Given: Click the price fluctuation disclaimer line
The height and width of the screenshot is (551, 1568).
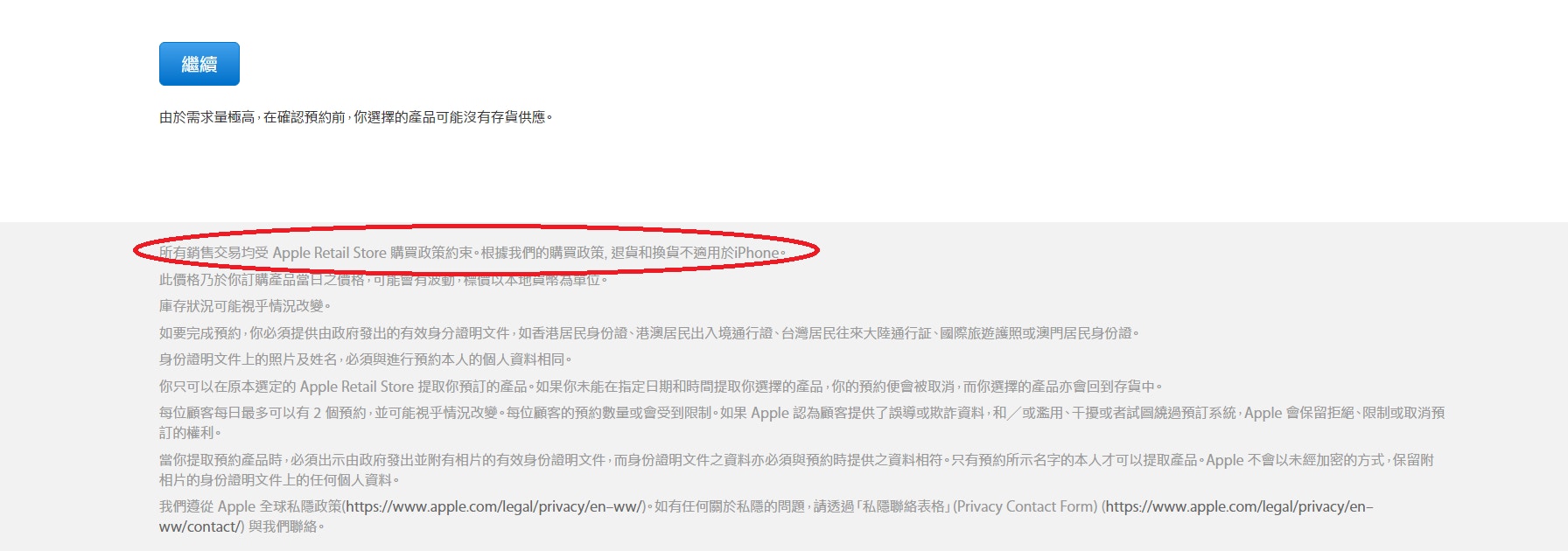Looking at the screenshot, I should pyautogui.click(x=383, y=280).
